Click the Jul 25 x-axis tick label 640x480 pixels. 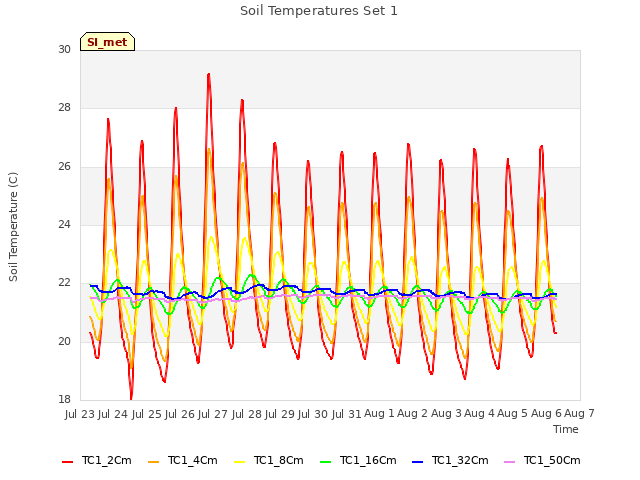tap(147, 414)
